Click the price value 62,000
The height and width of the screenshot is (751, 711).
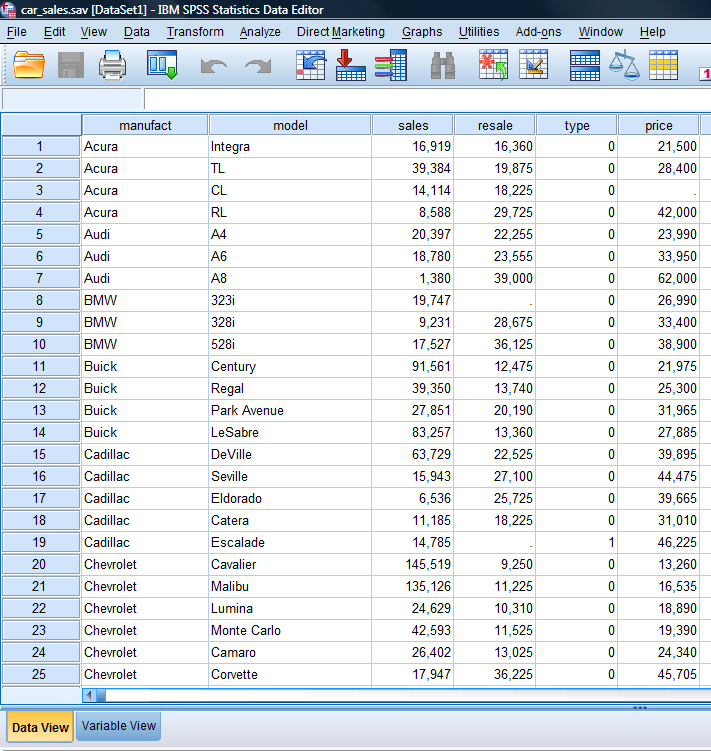tap(658, 278)
